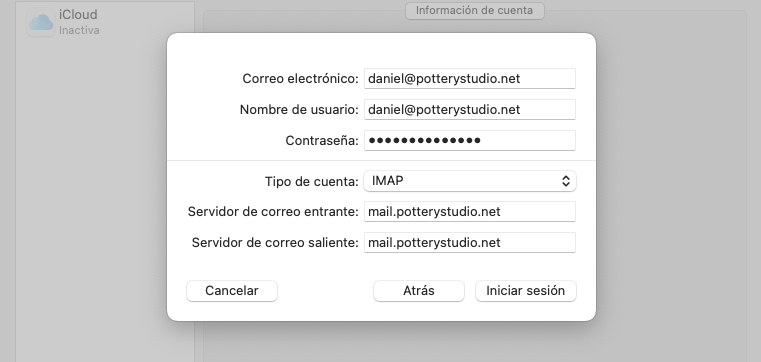Click the Inactiva status text under iCloud
This screenshot has width=761, height=362.
tap(79, 30)
